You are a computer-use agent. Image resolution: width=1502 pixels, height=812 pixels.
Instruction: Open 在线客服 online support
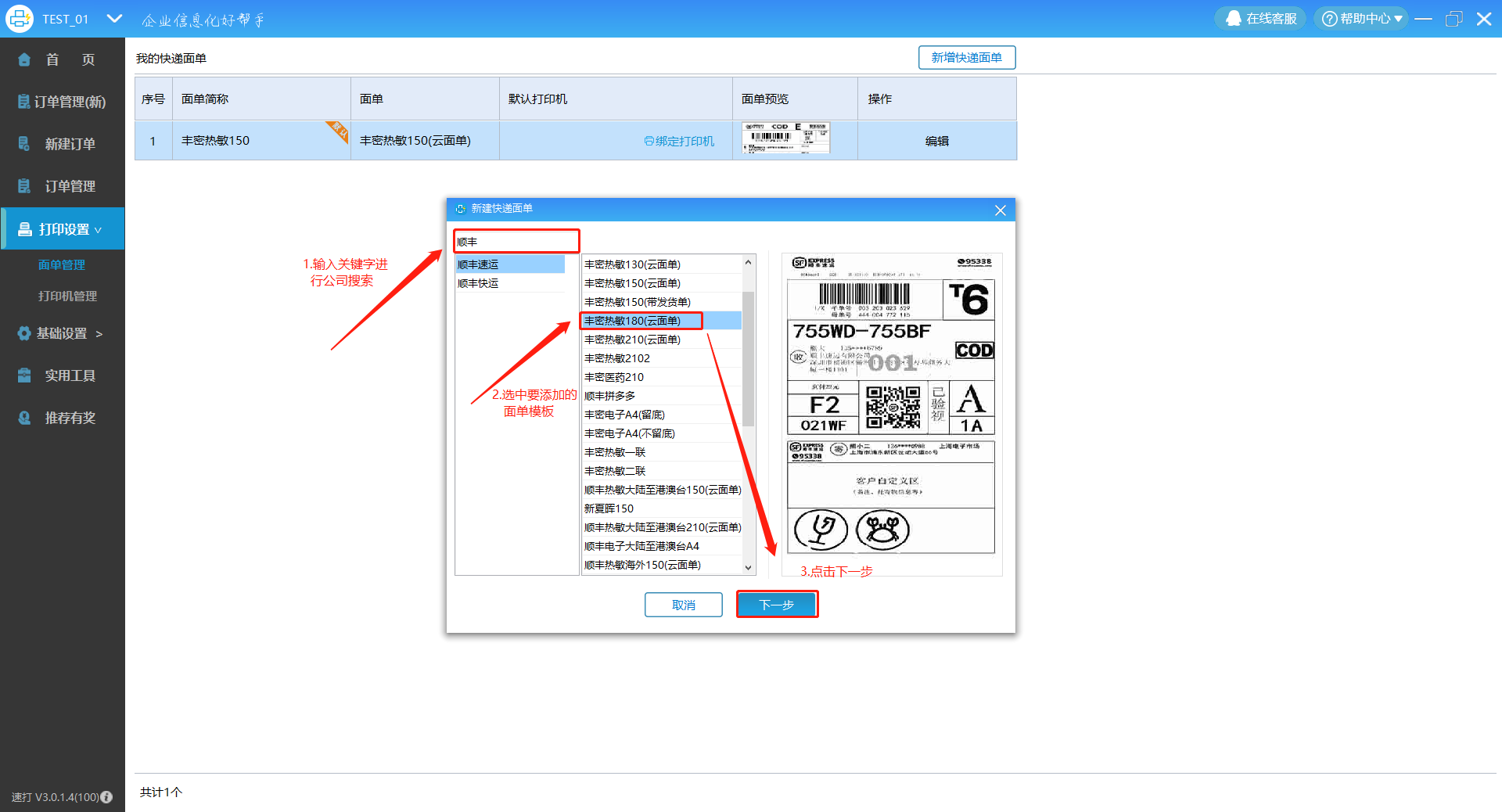point(1261,19)
